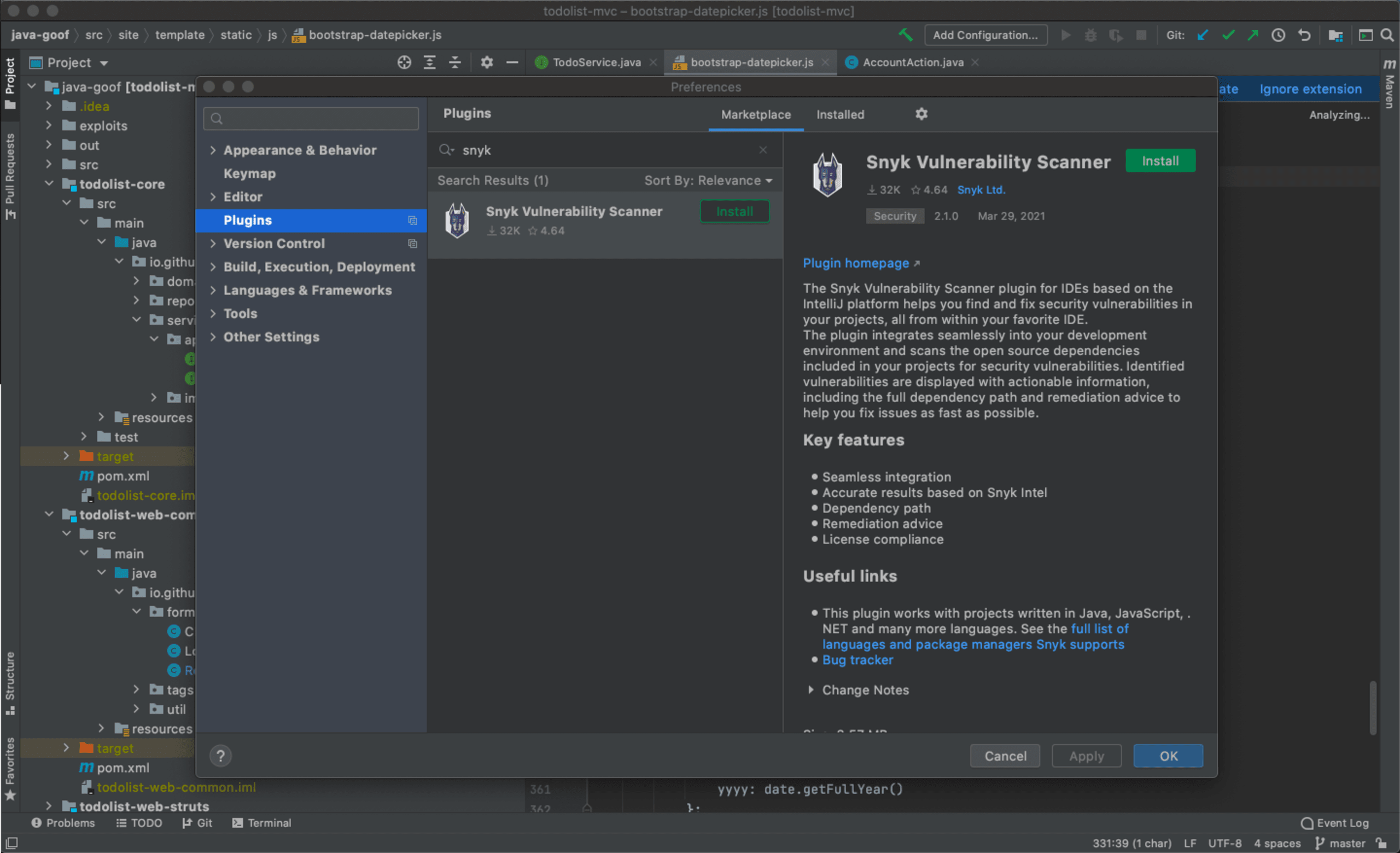Click the Git push arrow icon
The image size is (1400, 853).
1253,35
